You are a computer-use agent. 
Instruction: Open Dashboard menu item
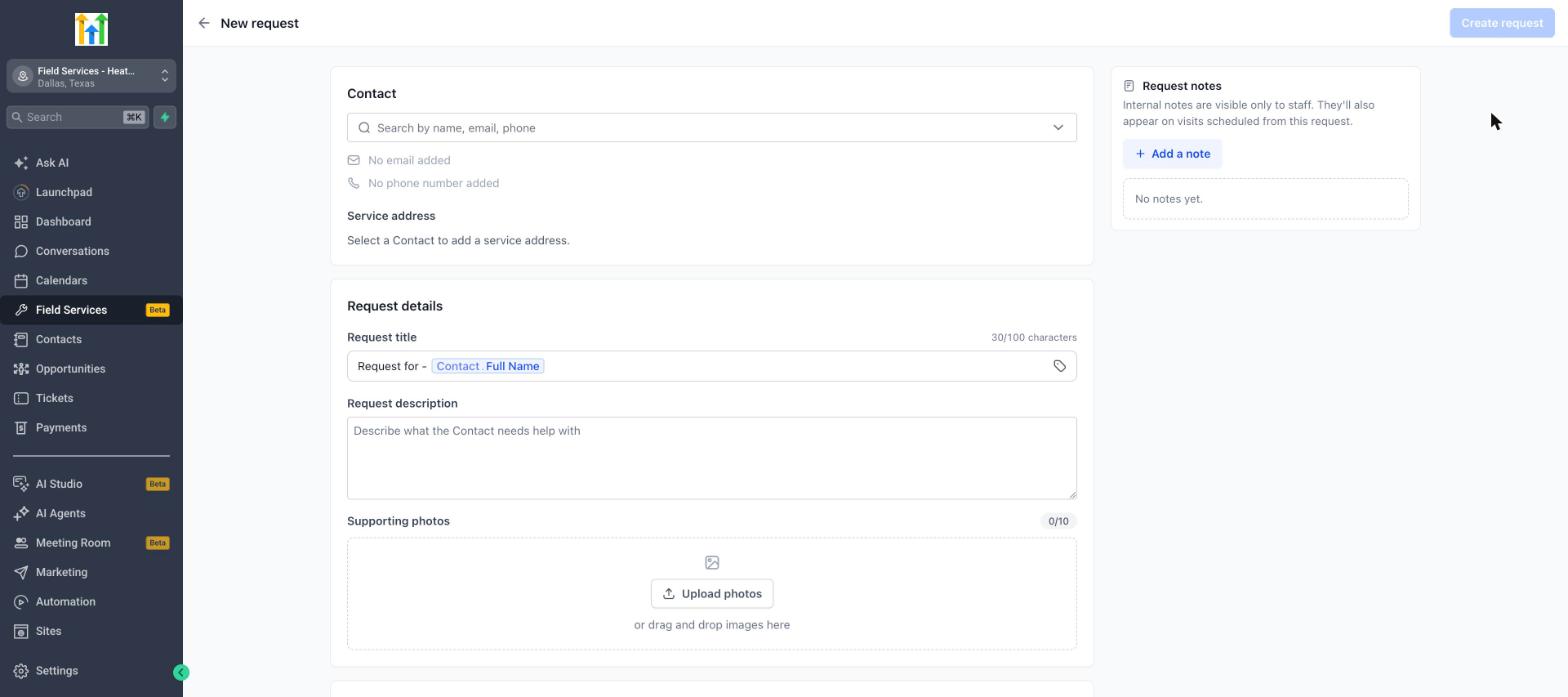(x=91, y=222)
